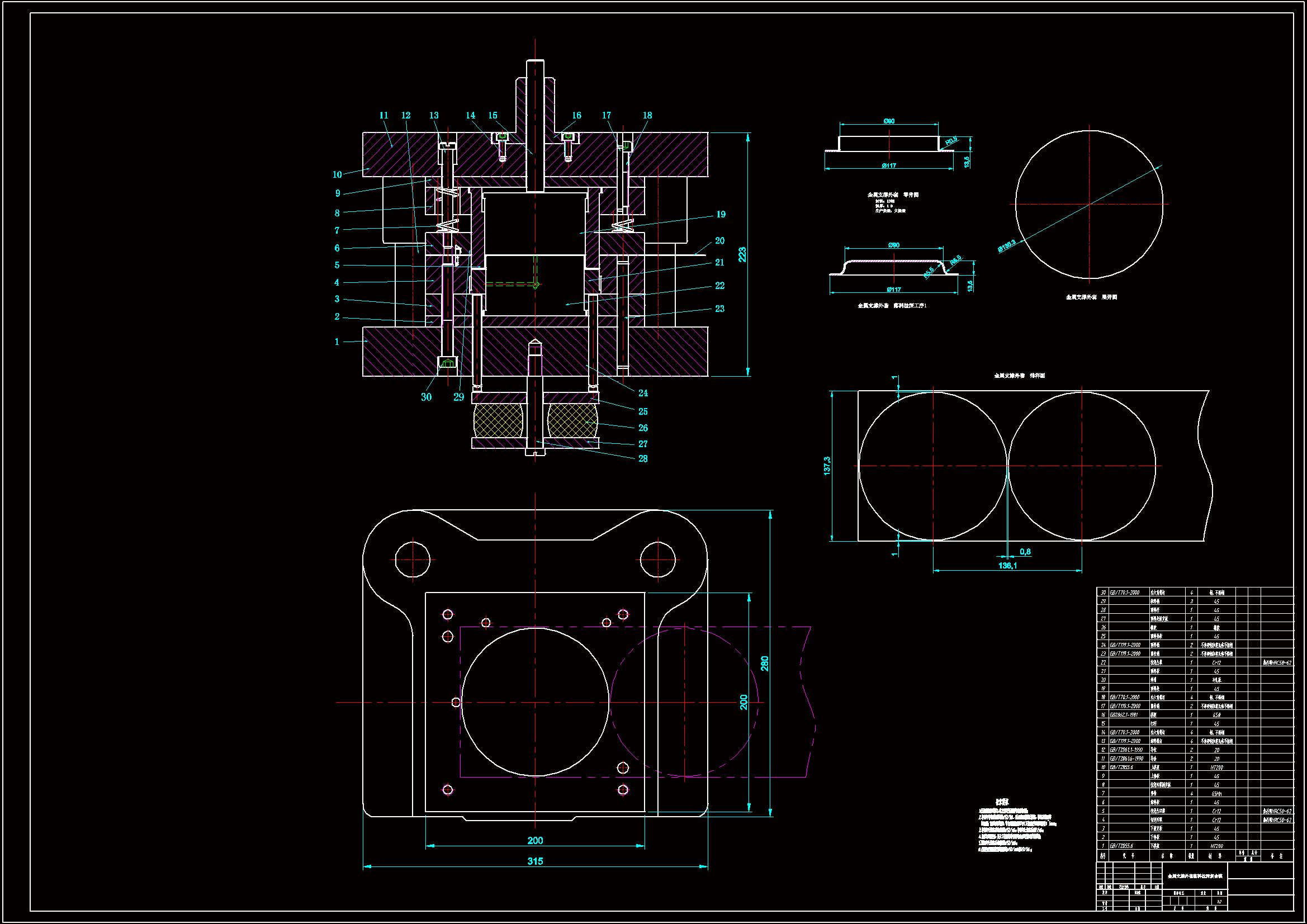This screenshot has width=1307, height=924.
Task: Click part label 28 near bottom rod
Action: click(643, 459)
